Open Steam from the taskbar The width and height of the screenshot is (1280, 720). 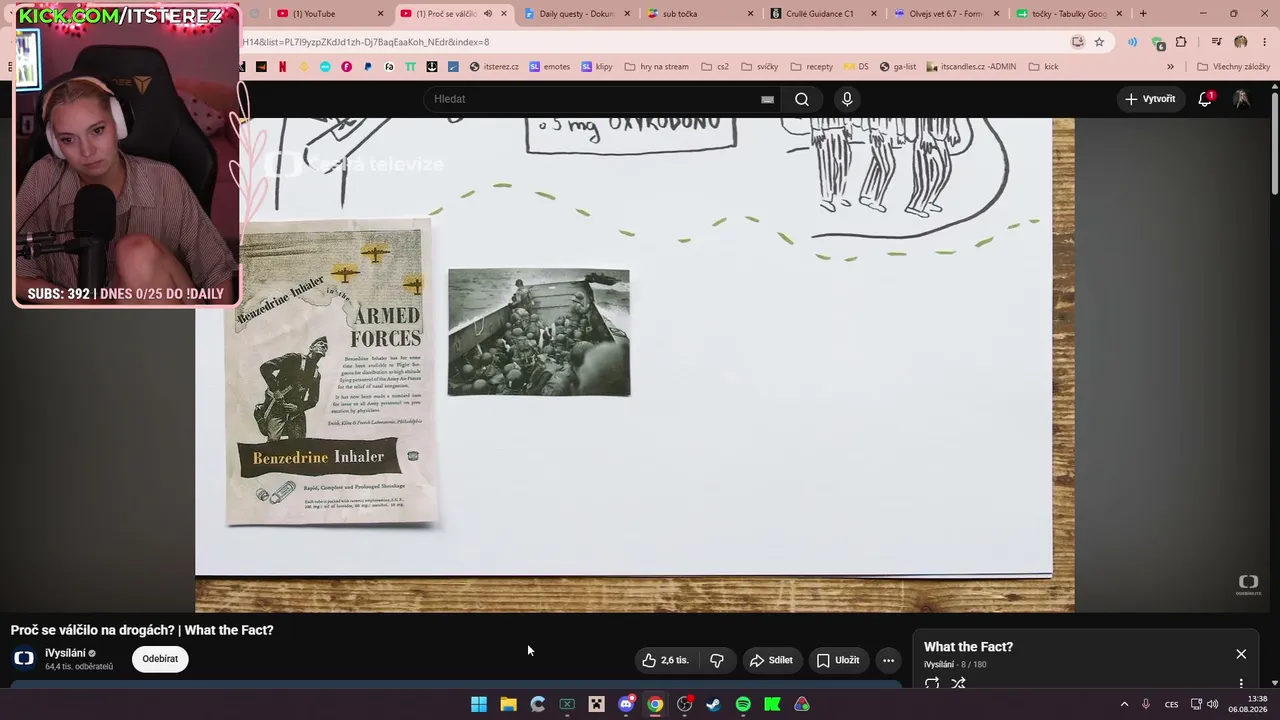[713, 704]
